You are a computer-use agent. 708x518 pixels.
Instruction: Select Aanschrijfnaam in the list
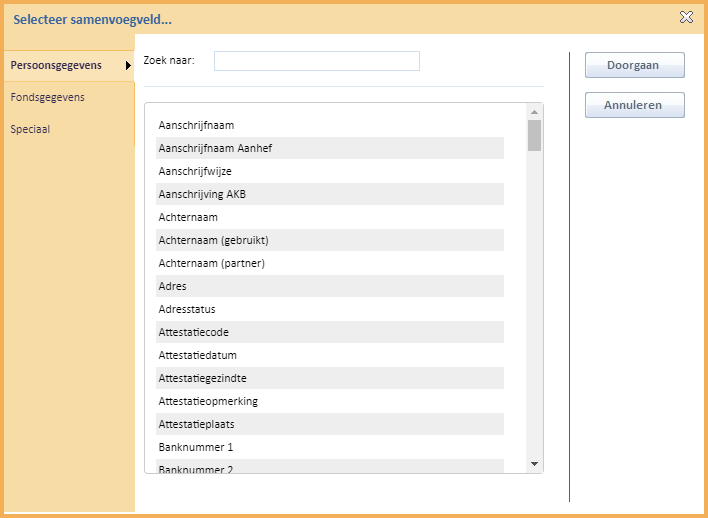click(x=330, y=125)
